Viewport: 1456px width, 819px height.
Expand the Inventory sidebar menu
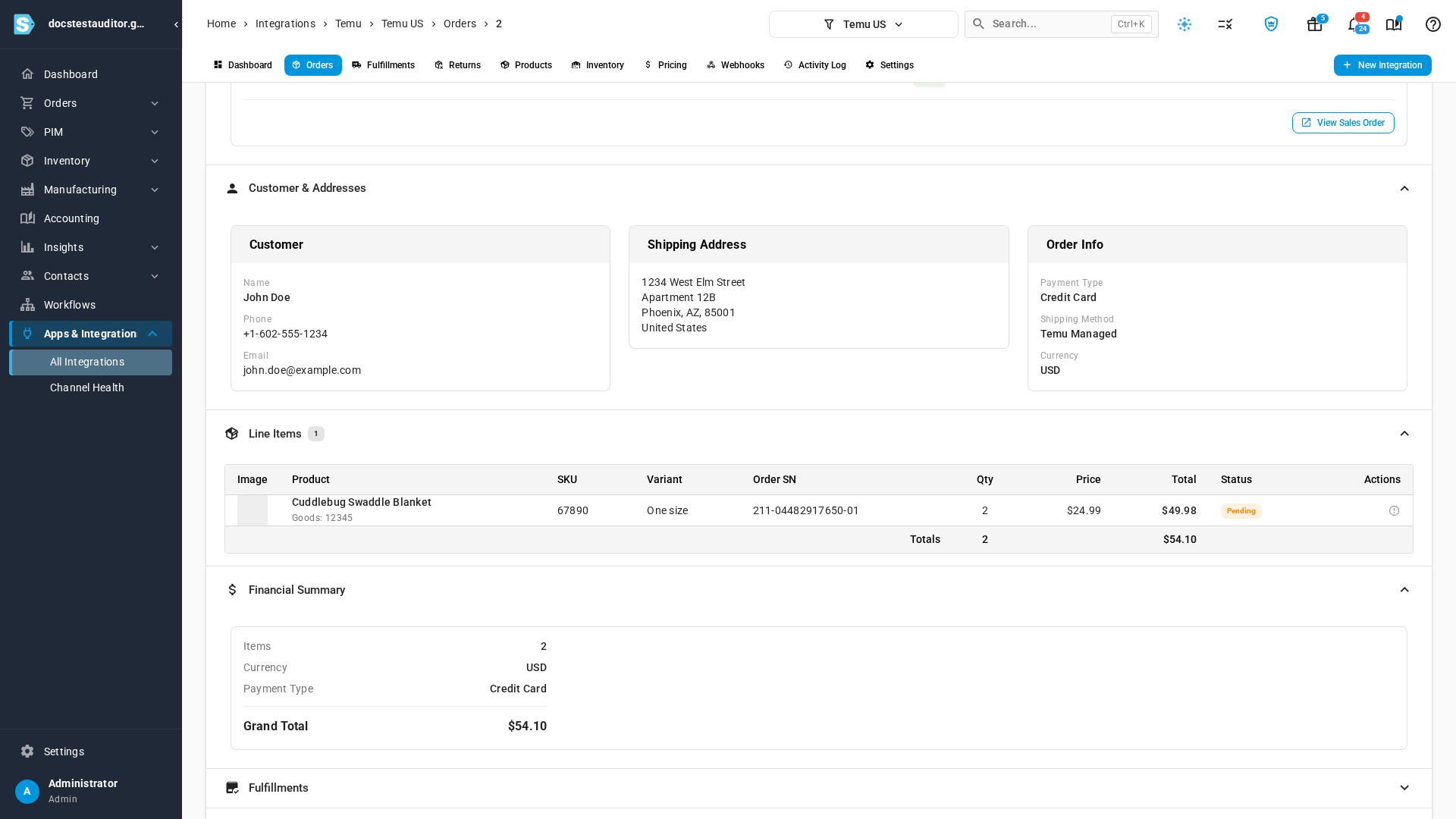(91, 161)
